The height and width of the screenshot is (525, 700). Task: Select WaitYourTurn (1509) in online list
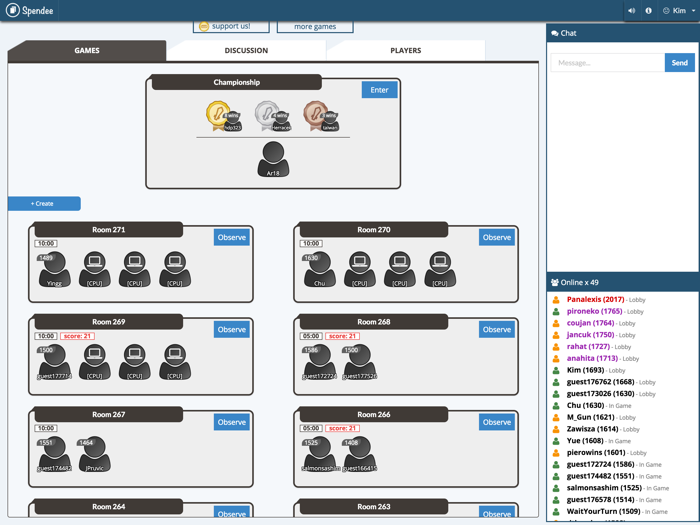click(x=603, y=512)
